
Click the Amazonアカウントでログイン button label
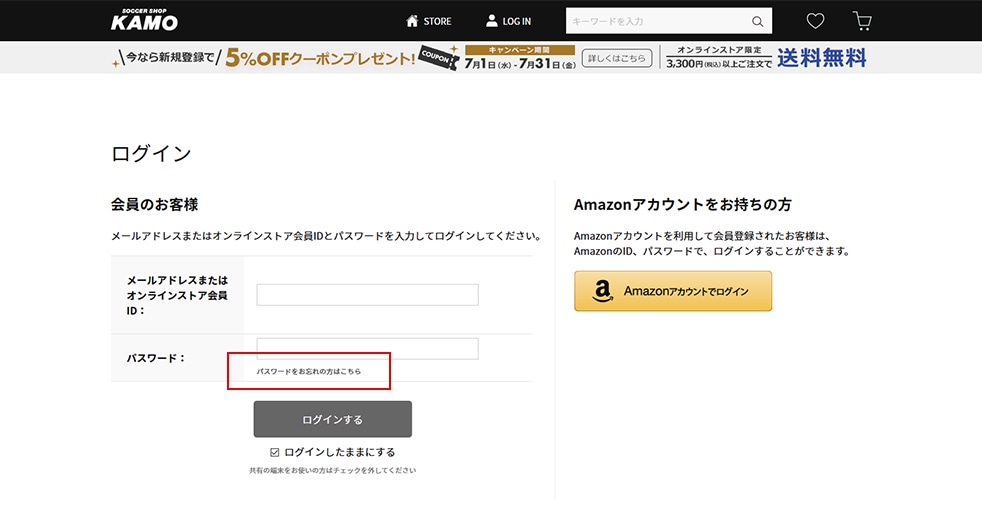click(x=686, y=291)
